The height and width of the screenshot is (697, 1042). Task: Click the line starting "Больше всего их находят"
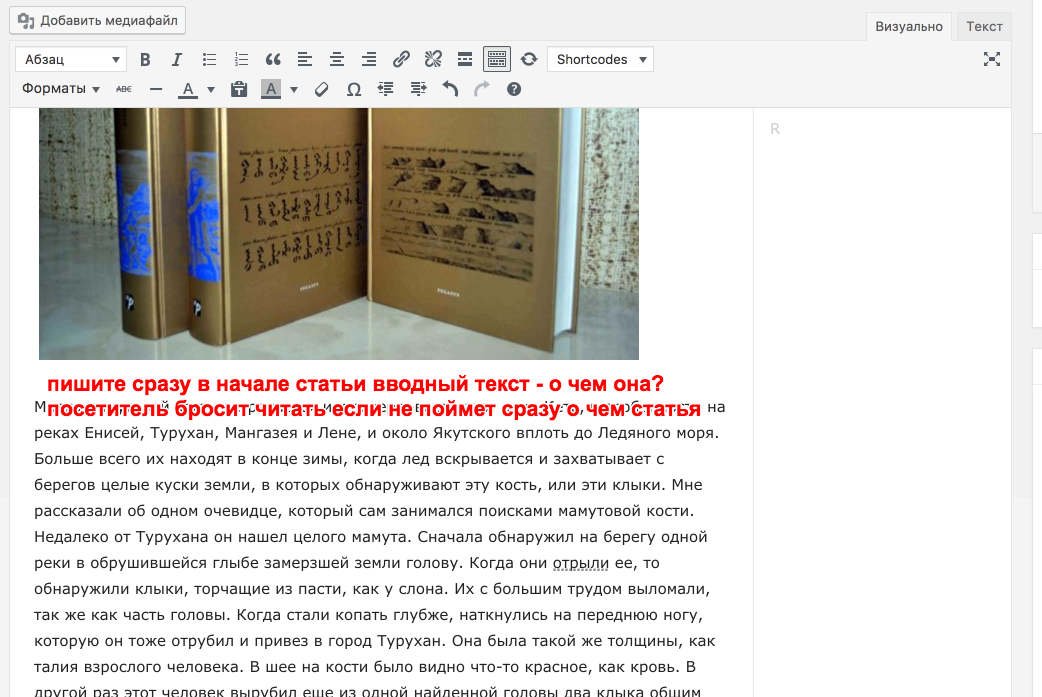pyautogui.click(x=350, y=459)
